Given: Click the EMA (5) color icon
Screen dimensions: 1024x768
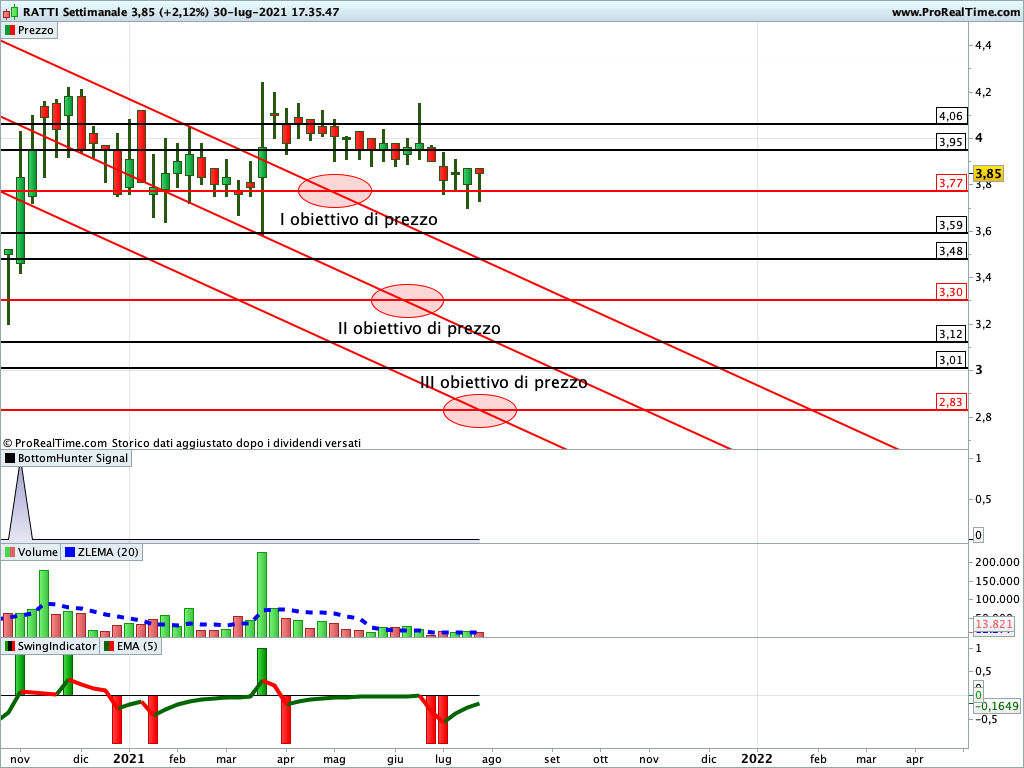Looking at the screenshot, I should tap(109, 646).
